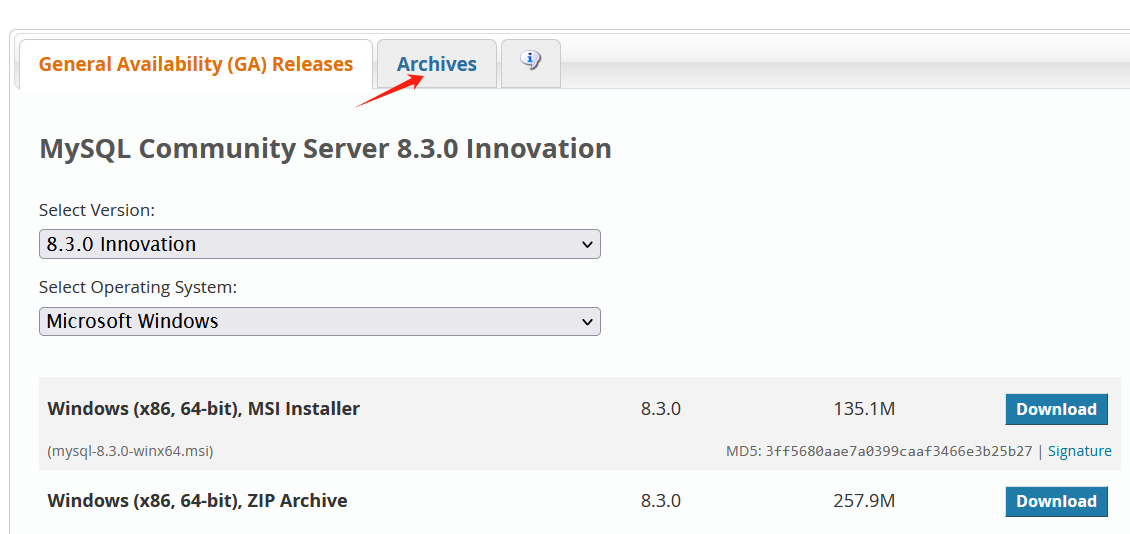This screenshot has width=1130, height=534.
Task: Download the MSI Installer package
Action: click(x=1056, y=409)
